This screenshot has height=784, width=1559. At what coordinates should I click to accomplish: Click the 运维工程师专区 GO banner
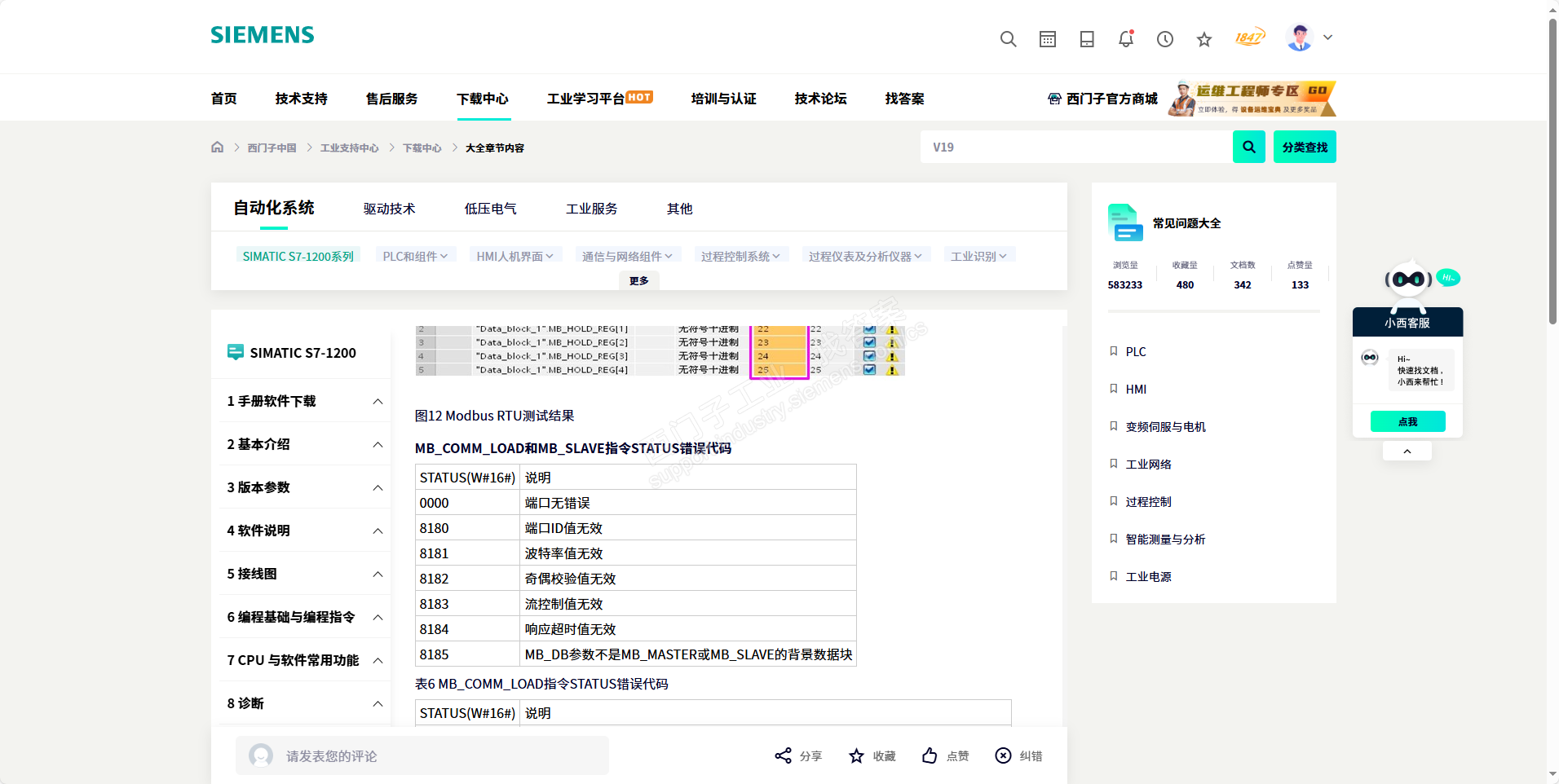pyautogui.click(x=1252, y=98)
